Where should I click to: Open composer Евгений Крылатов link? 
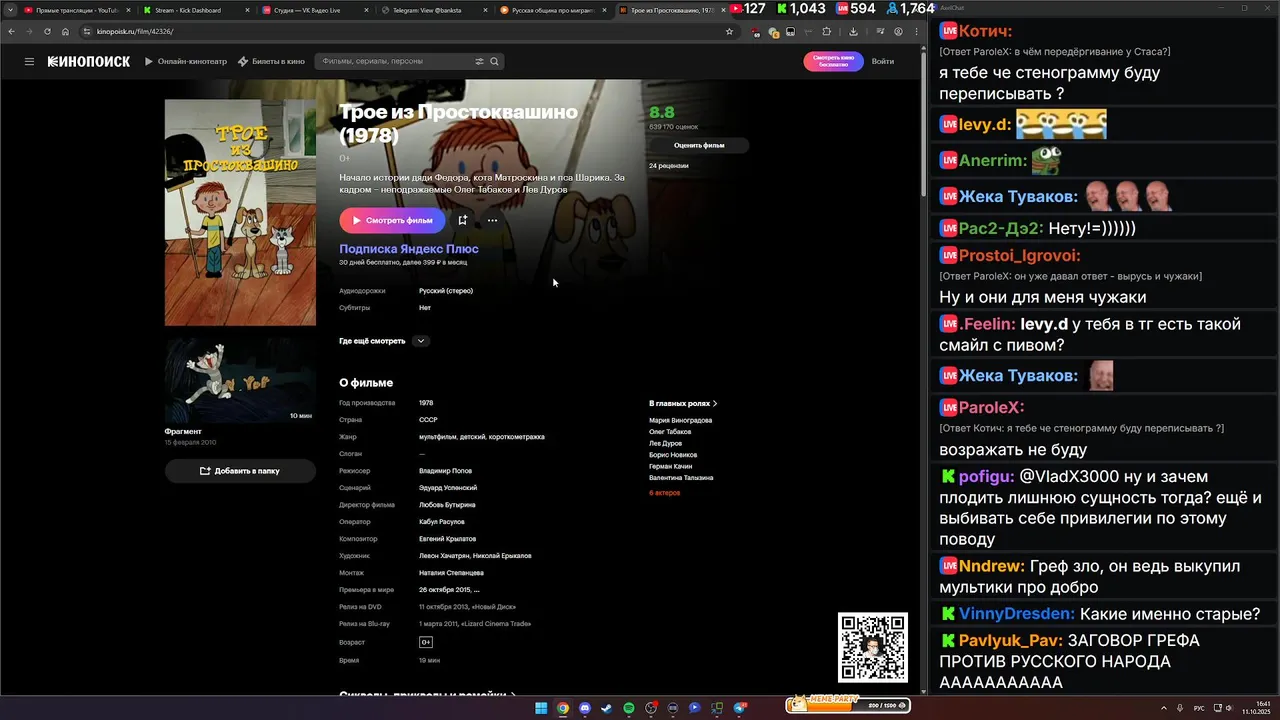tap(447, 539)
